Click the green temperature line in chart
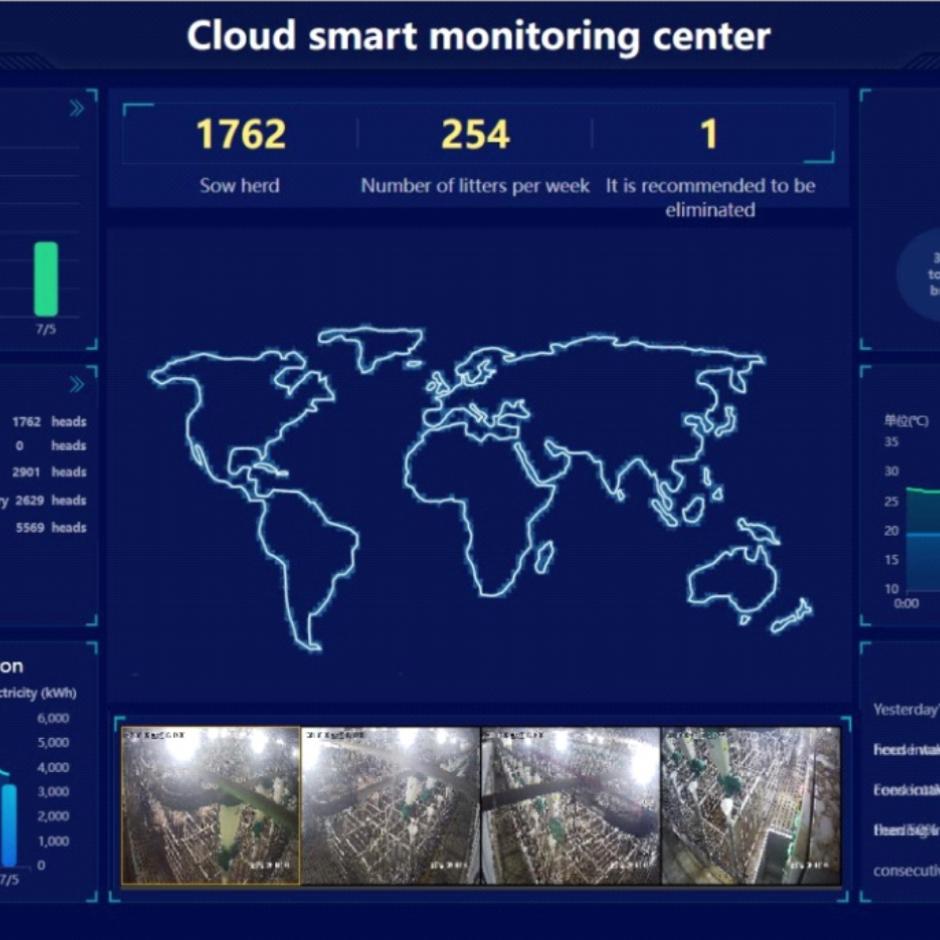Screen dimensions: 940x940 click(x=923, y=490)
